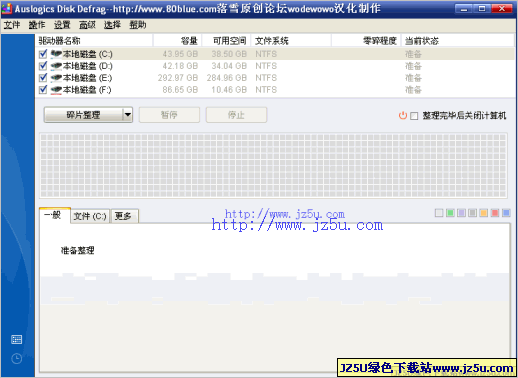The height and width of the screenshot is (378, 518).
Task: Switch to the 更多 tab
Action: click(124, 216)
